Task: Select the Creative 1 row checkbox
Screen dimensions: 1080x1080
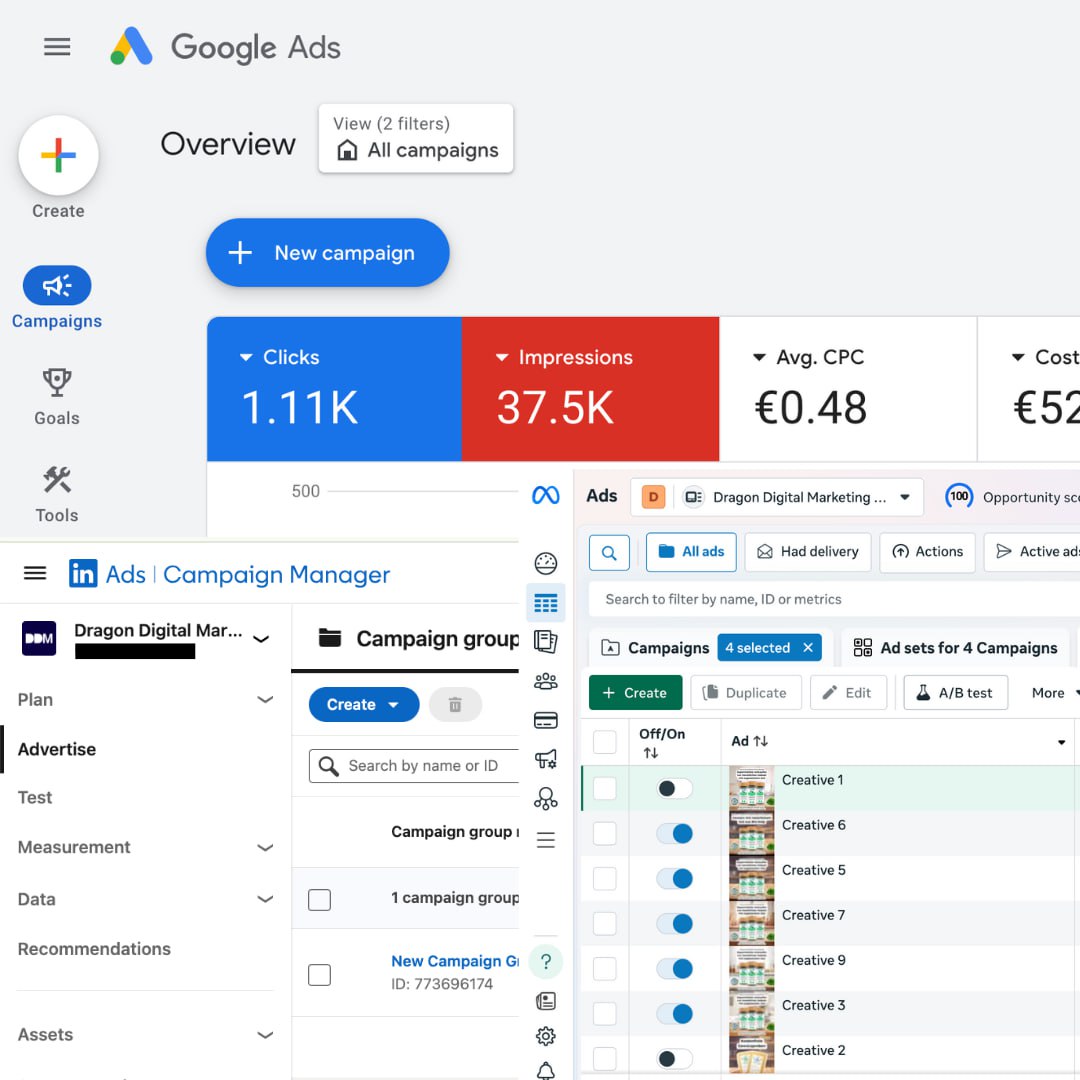Action: coord(605,788)
